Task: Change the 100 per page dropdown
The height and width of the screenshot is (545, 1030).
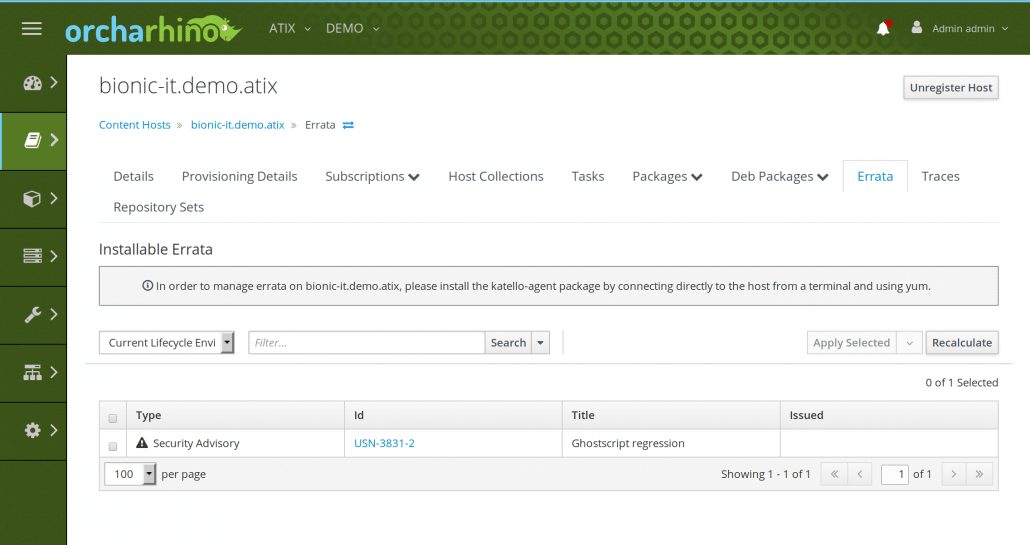Action: (x=130, y=473)
